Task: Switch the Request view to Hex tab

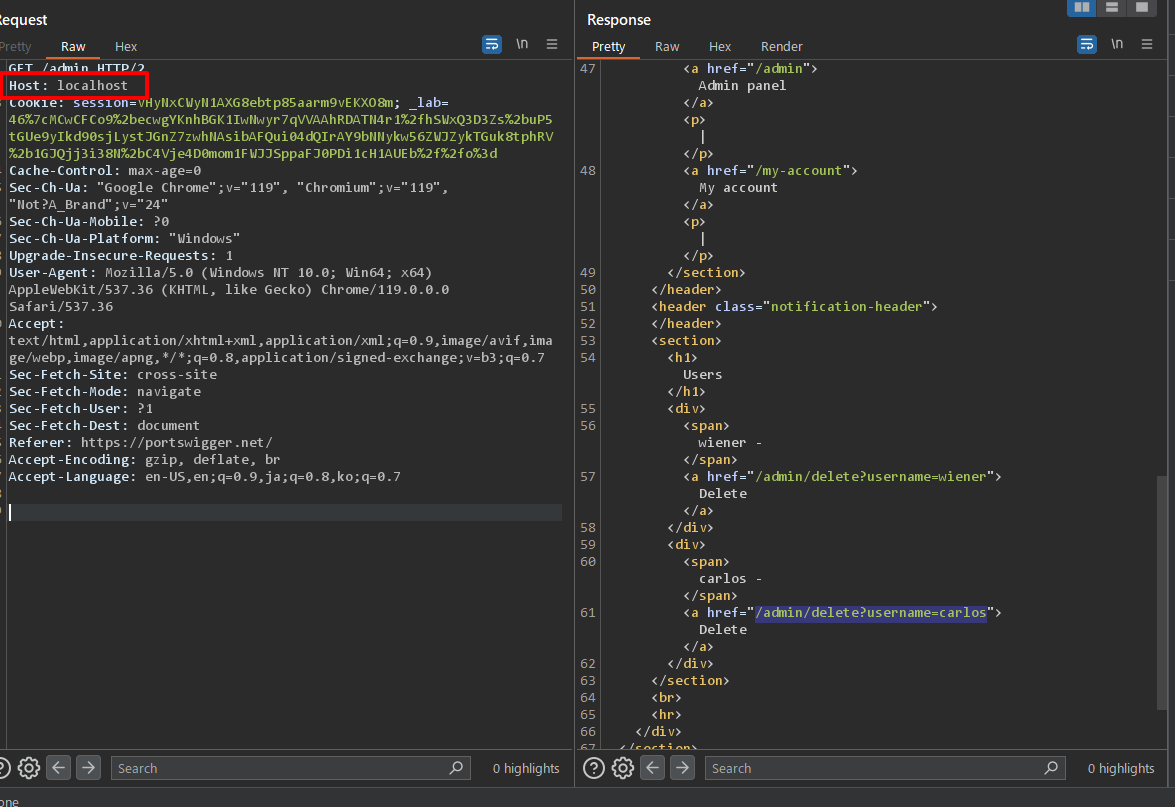Action: tap(126, 46)
